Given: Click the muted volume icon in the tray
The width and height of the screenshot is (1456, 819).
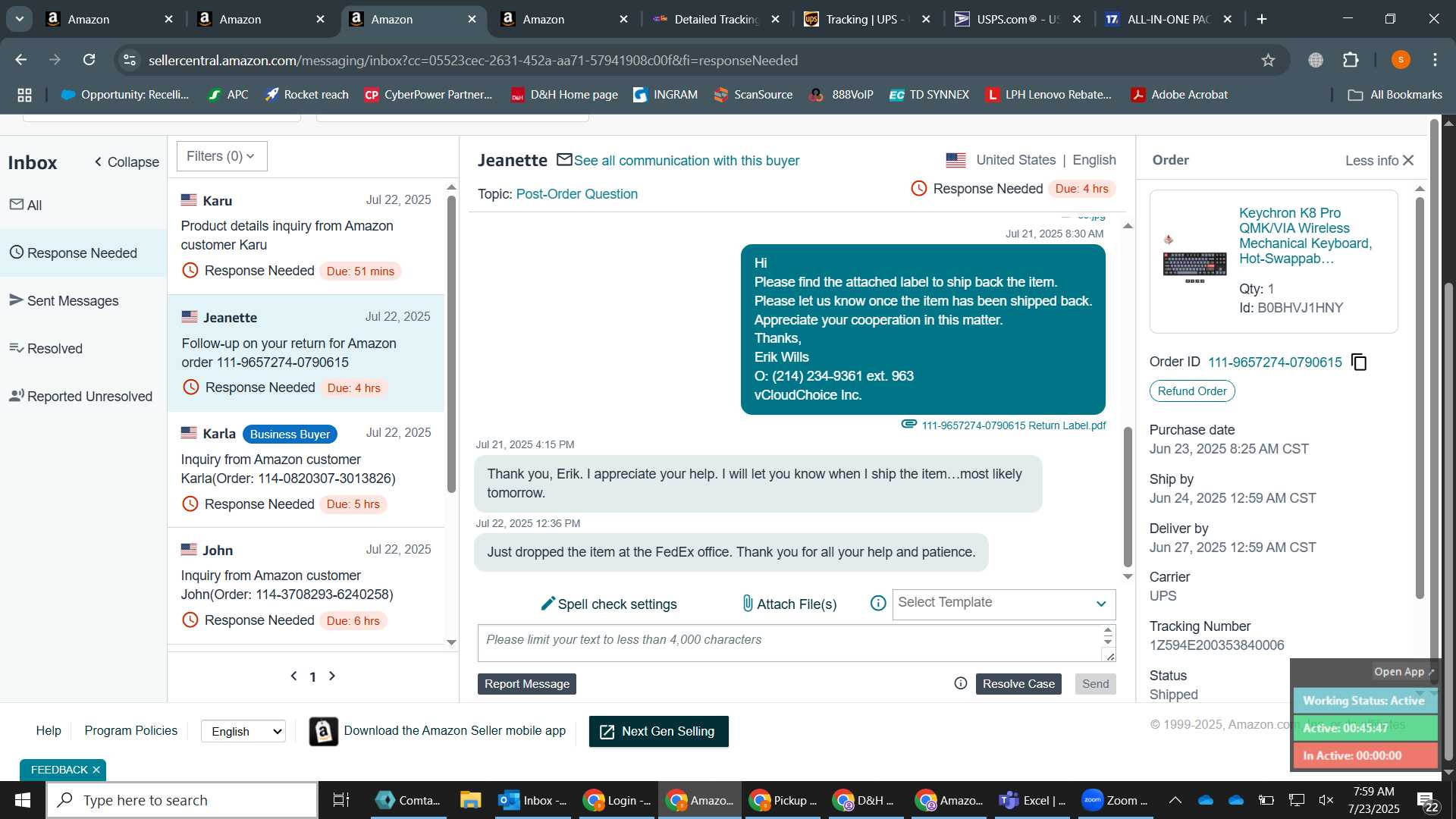Looking at the screenshot, I should pos(1326,800).
